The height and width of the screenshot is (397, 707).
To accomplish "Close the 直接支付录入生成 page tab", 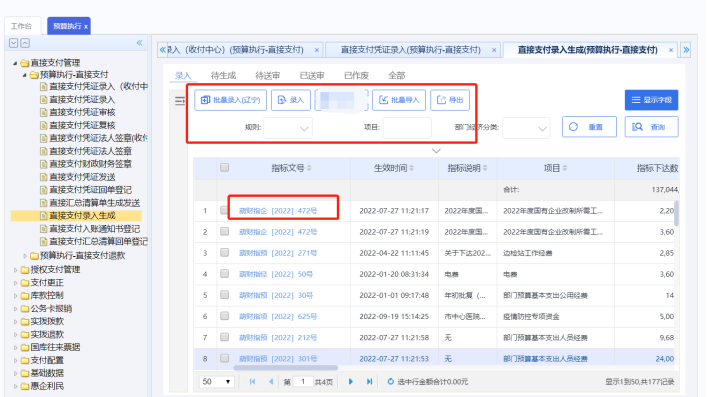I will click(x=671, y=50).
